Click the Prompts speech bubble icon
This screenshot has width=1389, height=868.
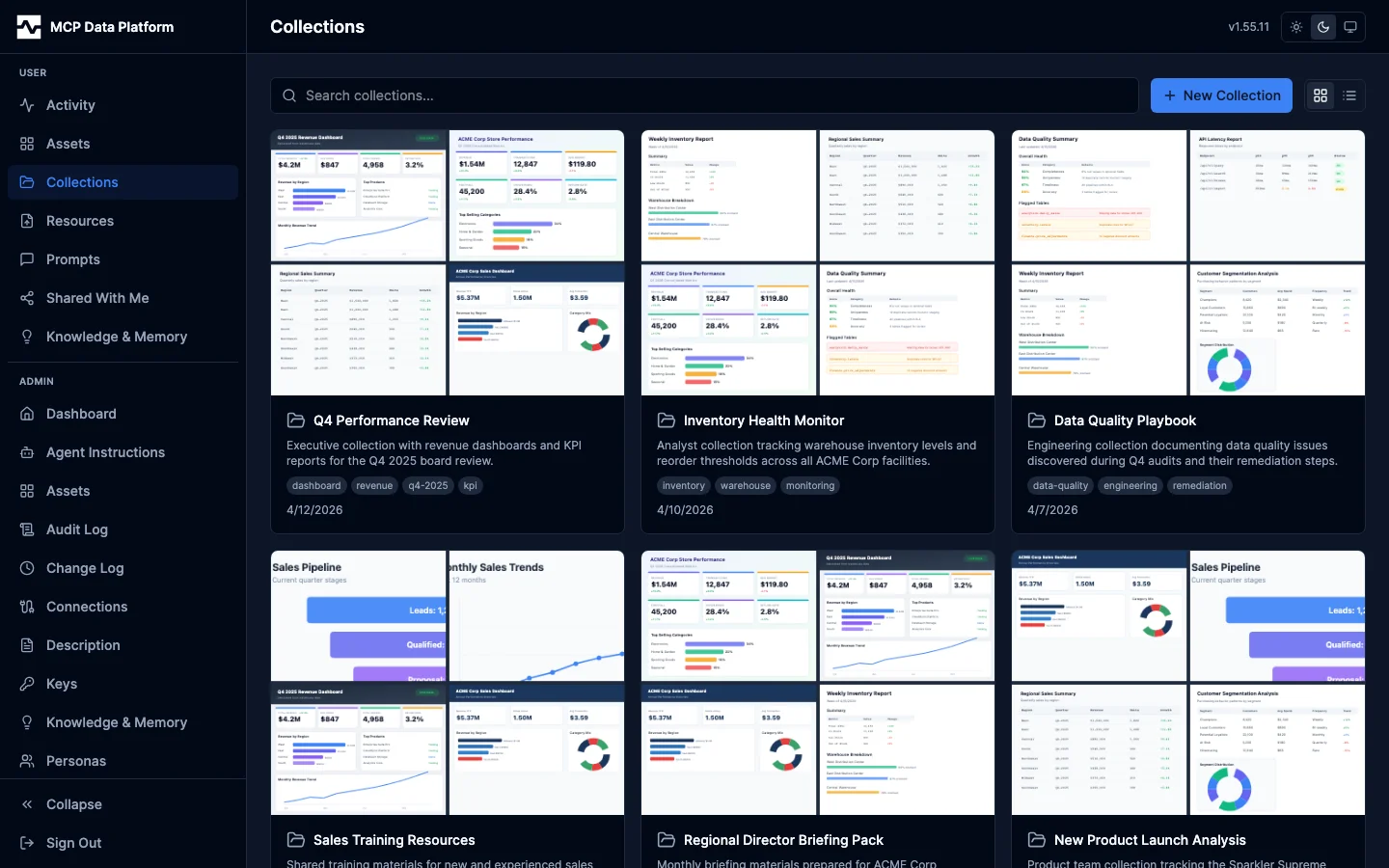[27, 259]
